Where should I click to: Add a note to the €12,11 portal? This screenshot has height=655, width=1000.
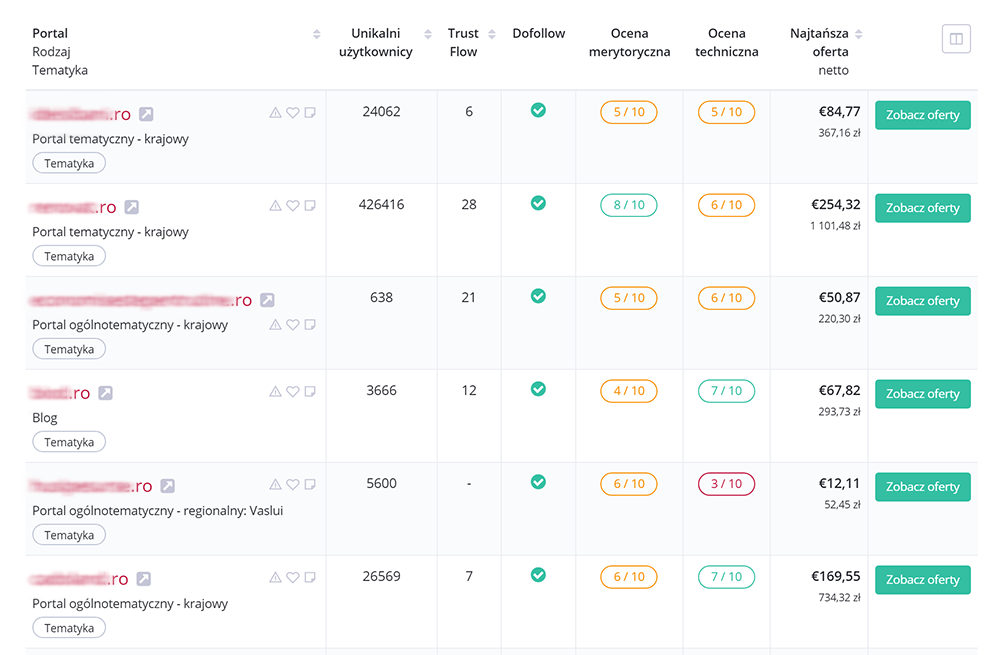[x=310, y=485]
